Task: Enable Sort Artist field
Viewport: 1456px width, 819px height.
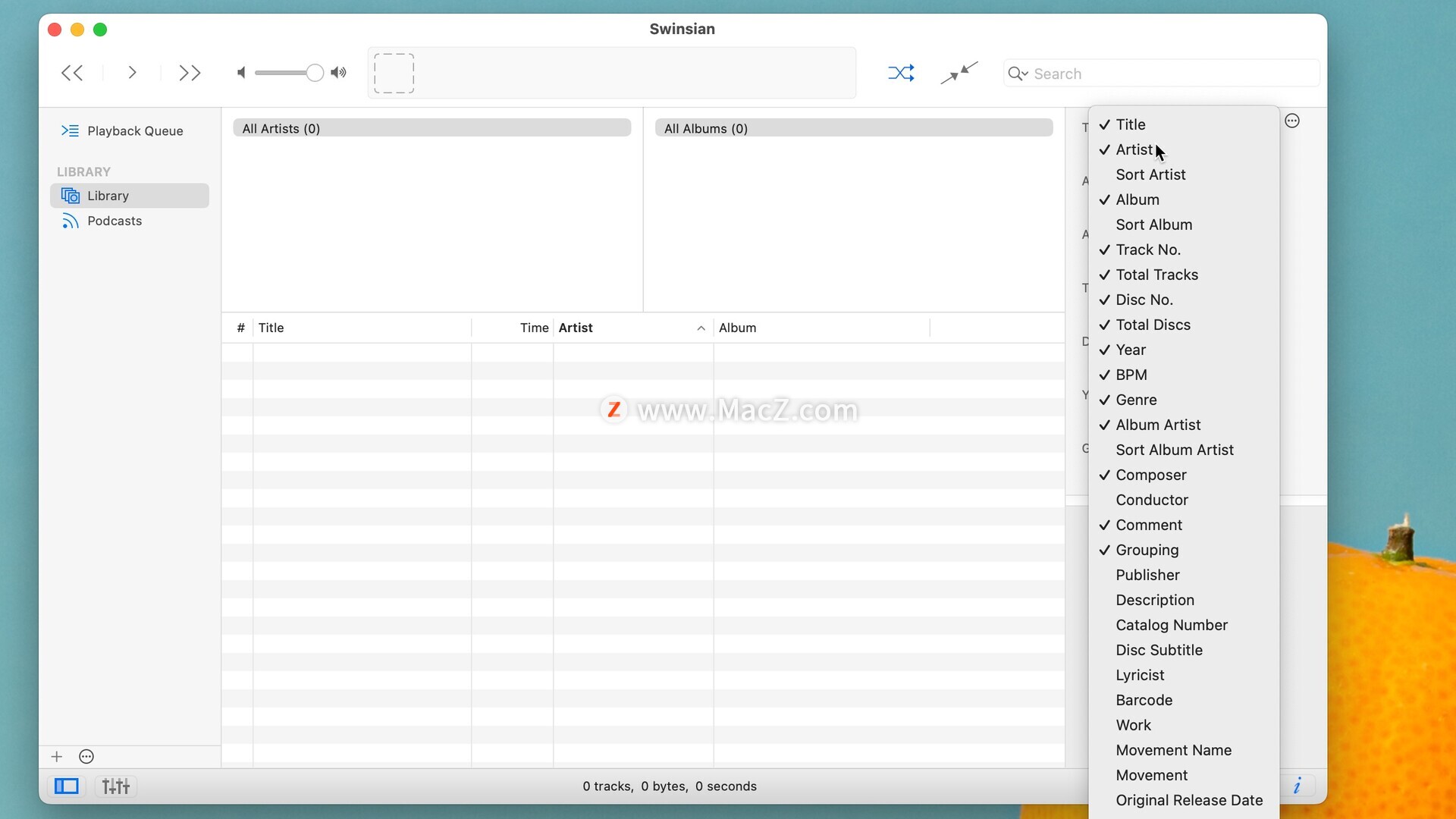Action: coord(1184,174)
